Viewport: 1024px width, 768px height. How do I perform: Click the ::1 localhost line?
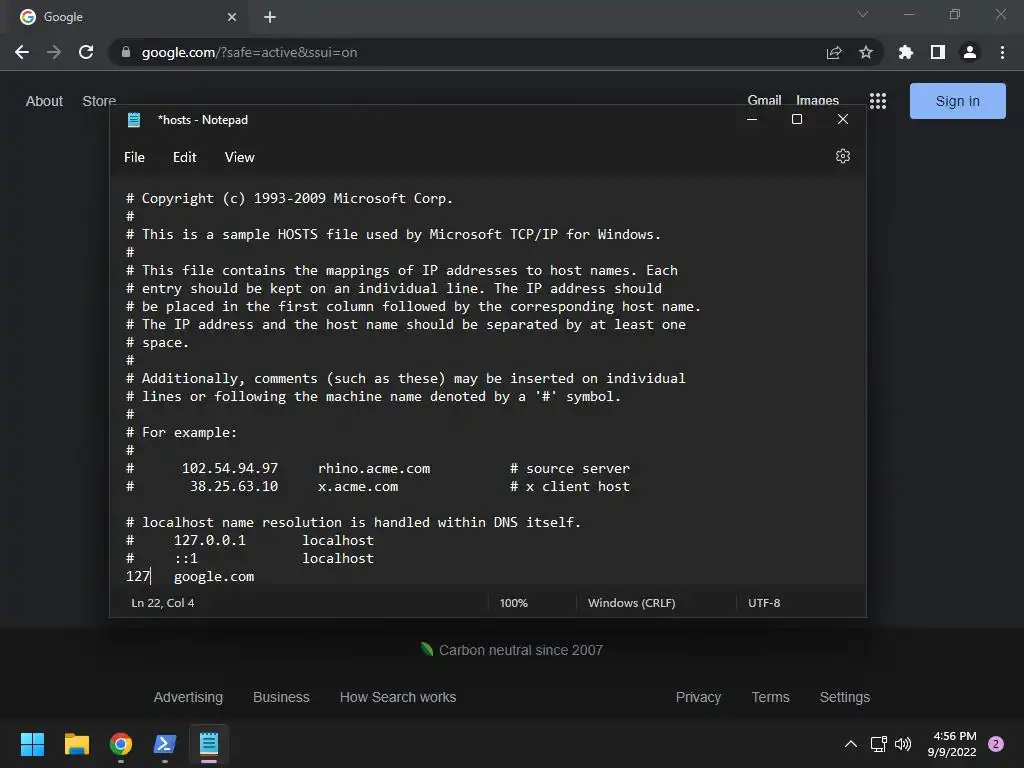pyautogui.click(x=250, y=558)
